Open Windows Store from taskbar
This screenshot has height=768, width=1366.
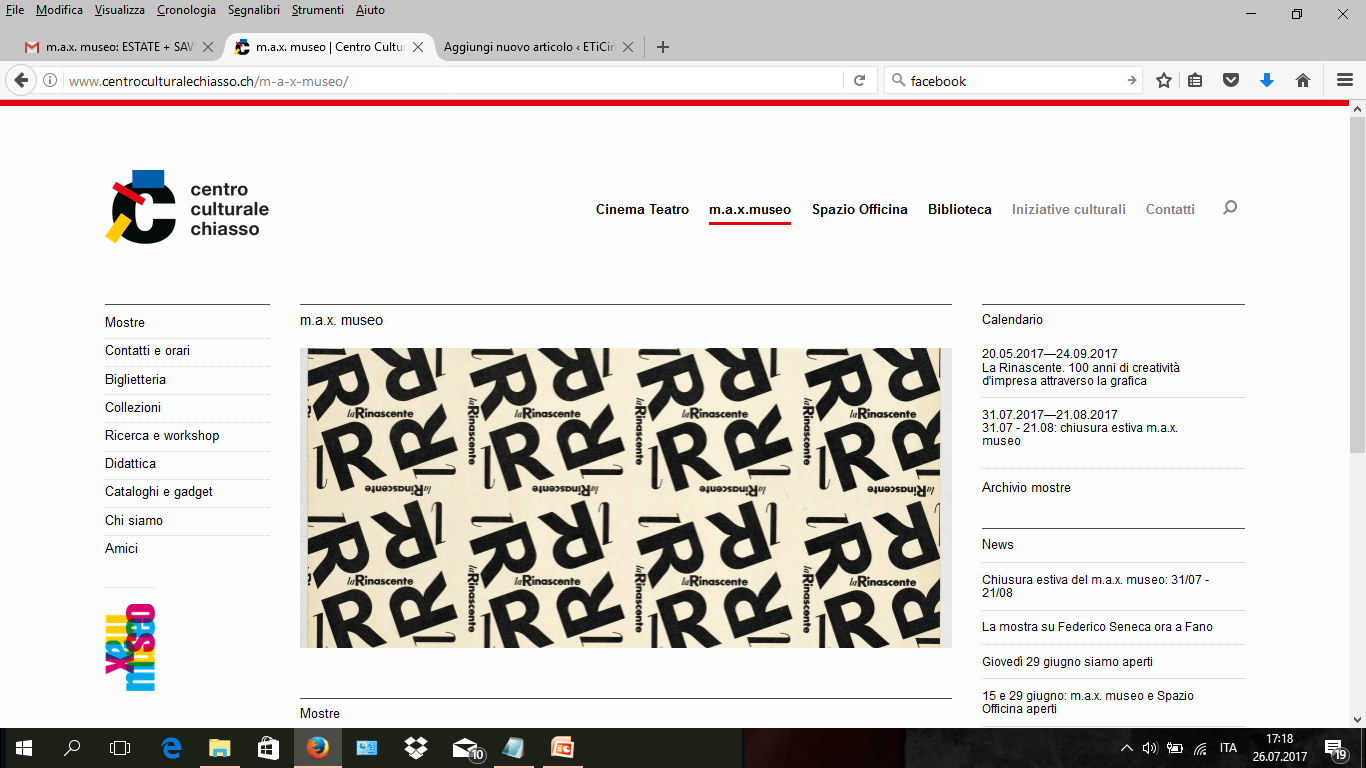268,748
